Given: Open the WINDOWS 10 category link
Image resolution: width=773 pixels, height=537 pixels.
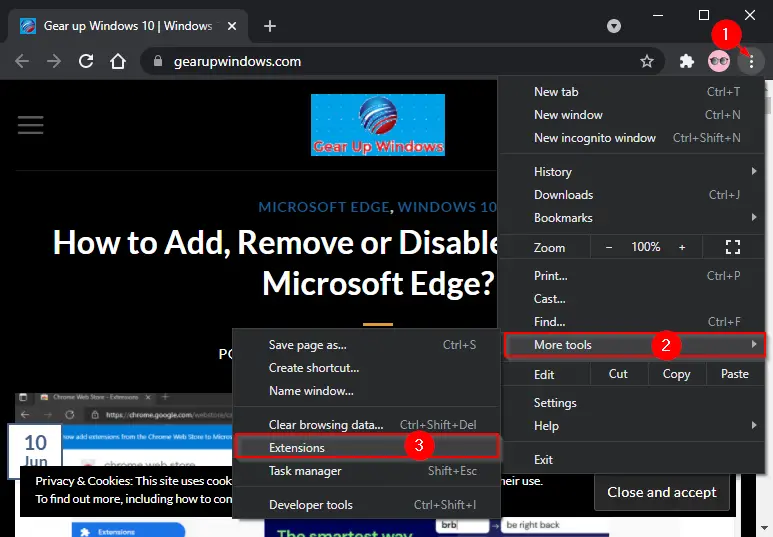Looking at the screenshot, I should [447, 207].
